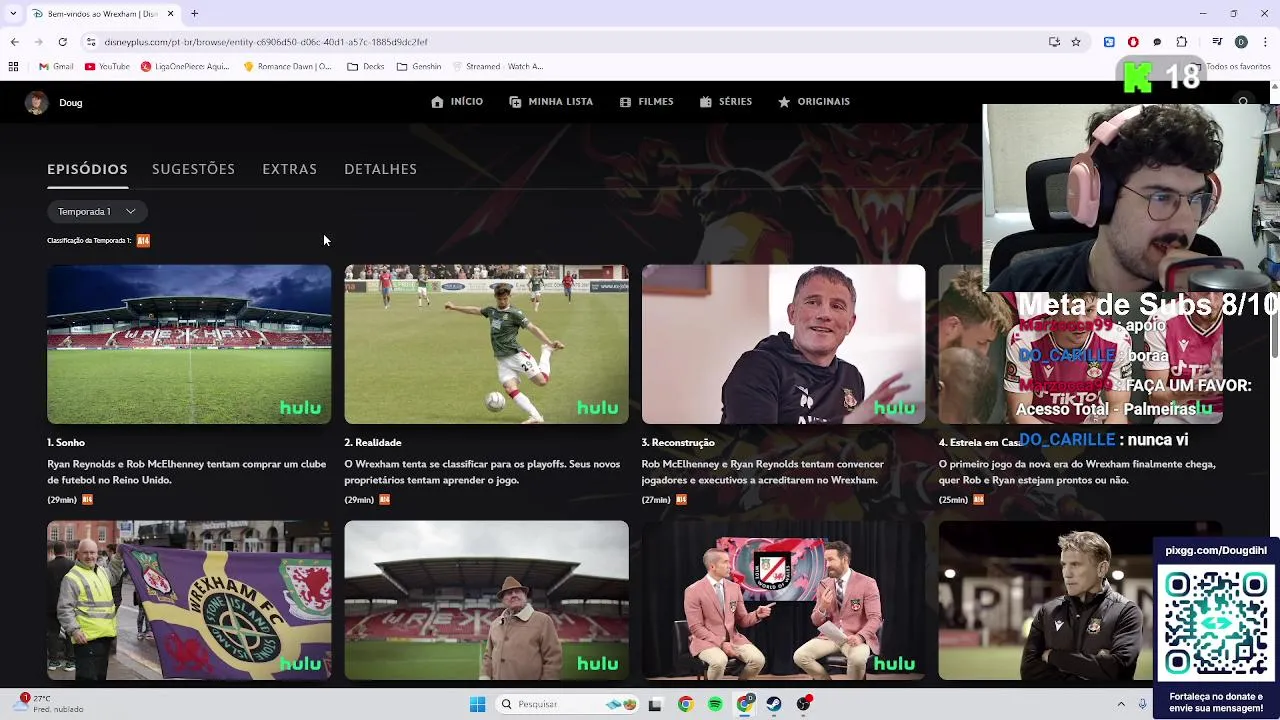Open first Chrome icon on taskbar
Image resolution: width=1280 pixels, height=720 pixels.
point(685,704)
